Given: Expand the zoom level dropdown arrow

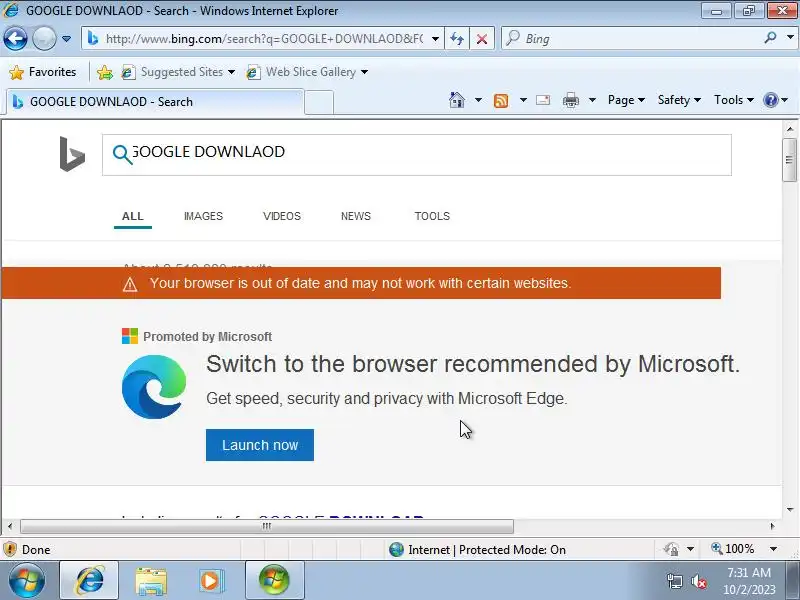Looking at the screenshot, I should point(773,549).
